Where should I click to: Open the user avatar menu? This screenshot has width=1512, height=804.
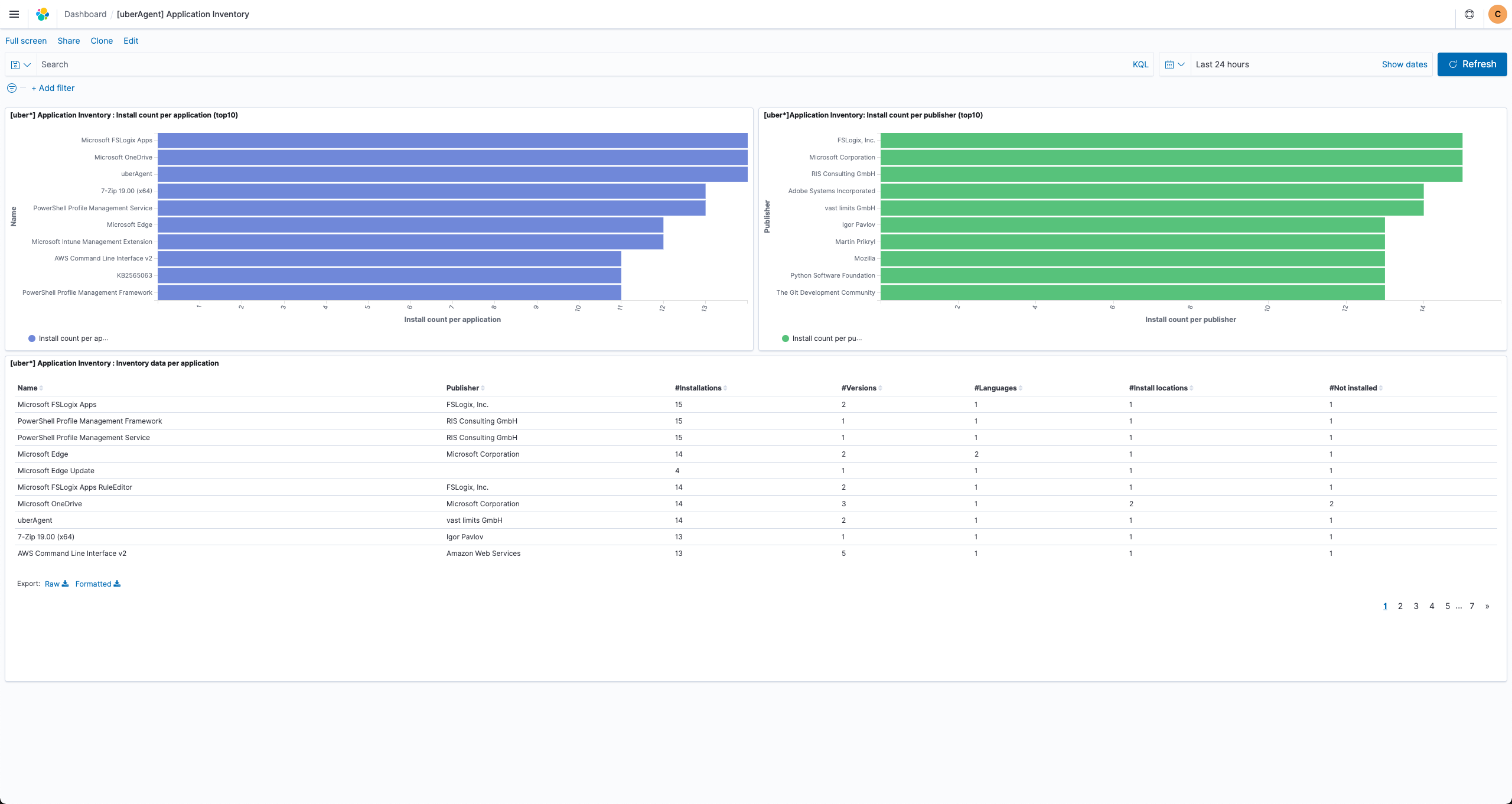coord(1497,14)
